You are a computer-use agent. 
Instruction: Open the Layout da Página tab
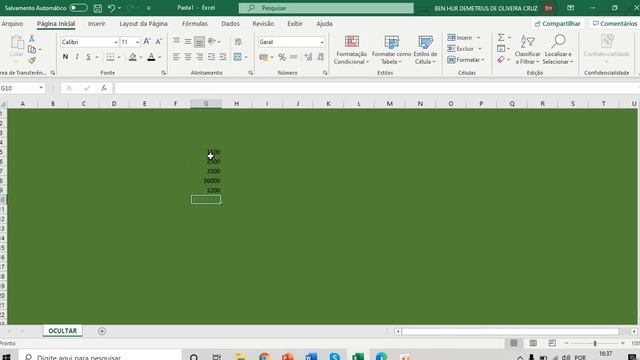(x=143, y=24)
